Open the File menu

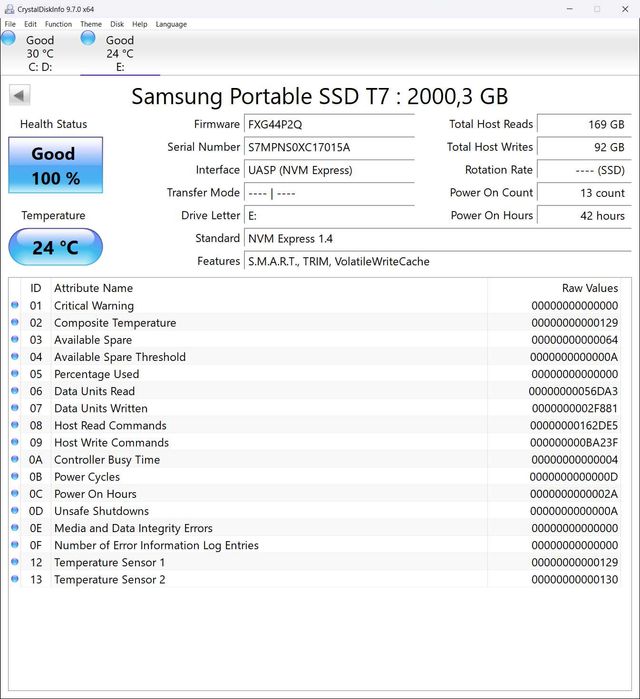point(10,24)
